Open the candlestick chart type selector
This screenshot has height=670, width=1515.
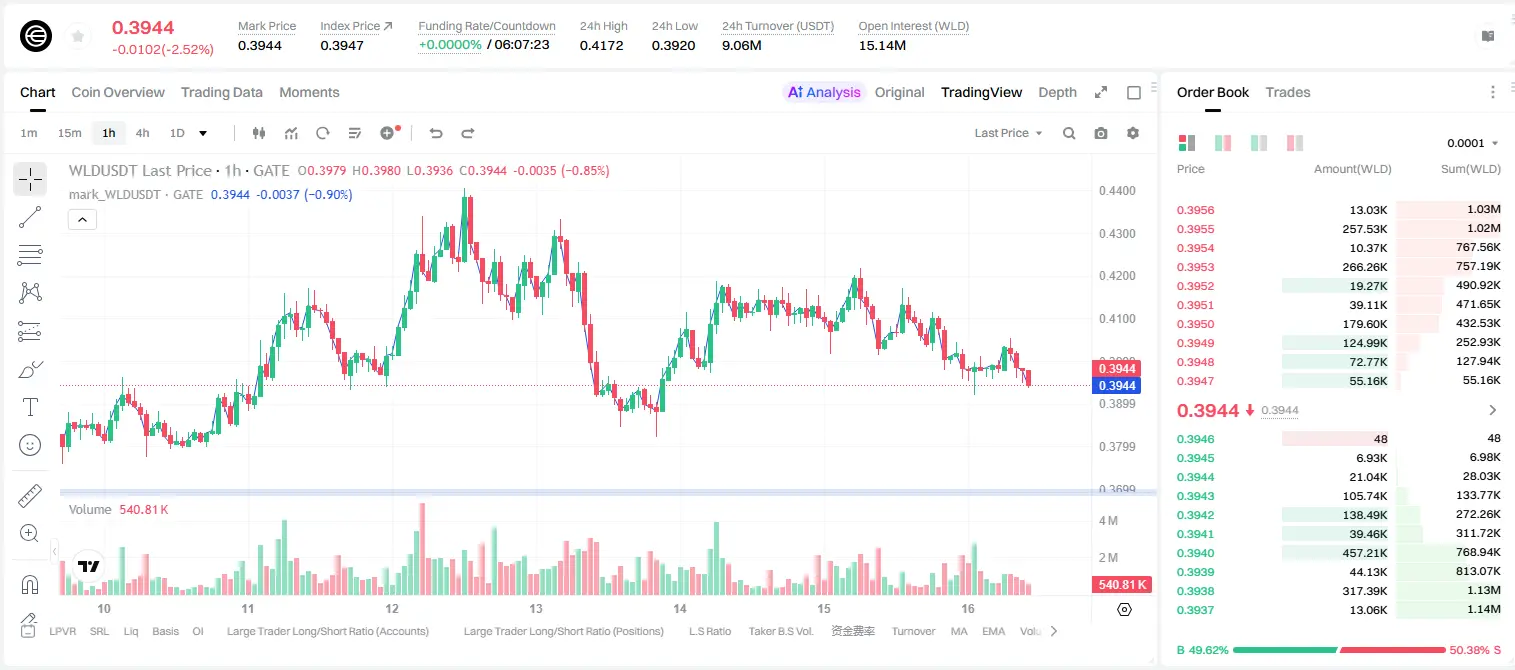[260, 133]
